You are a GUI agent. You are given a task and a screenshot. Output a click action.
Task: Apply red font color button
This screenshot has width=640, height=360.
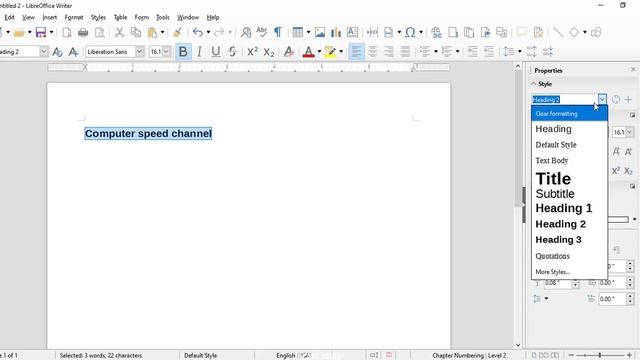pos(309,52)
